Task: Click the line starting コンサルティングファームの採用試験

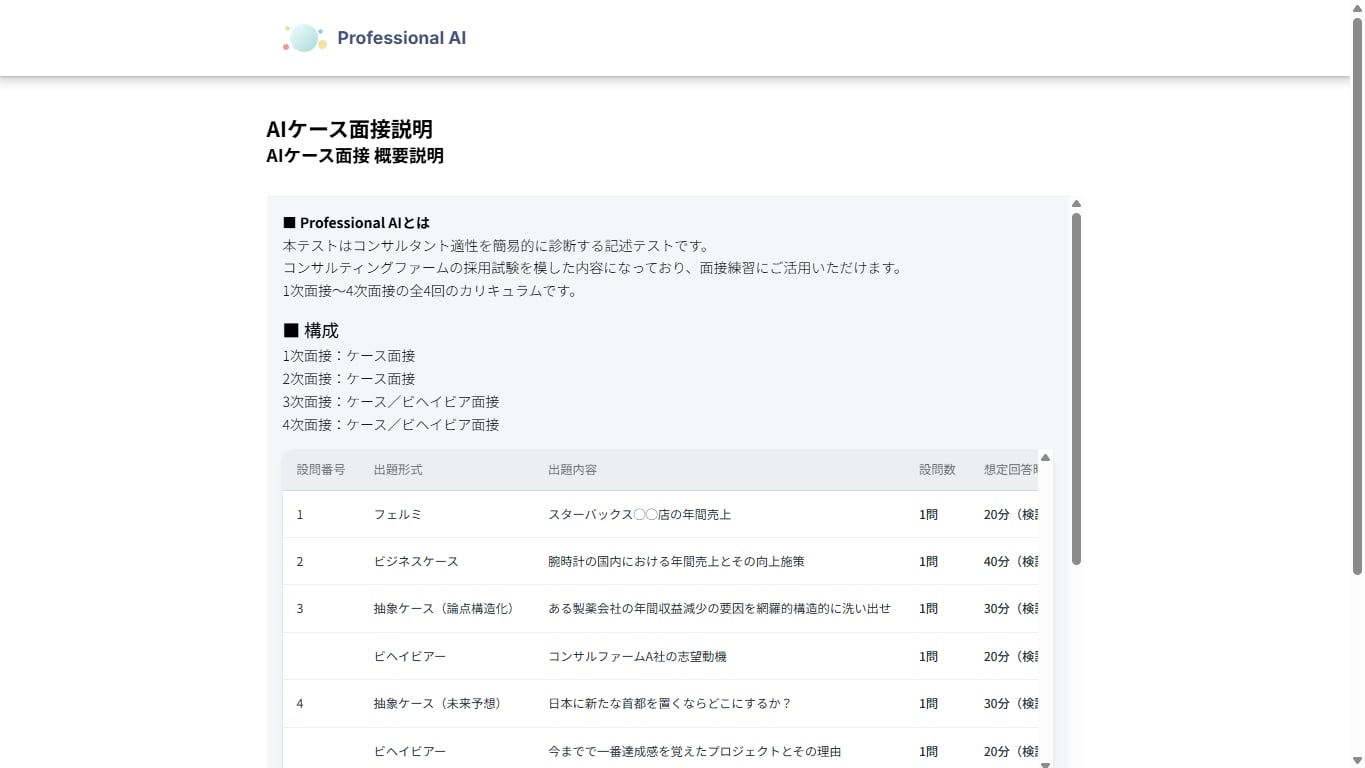Action: click(x=593, y=269)
